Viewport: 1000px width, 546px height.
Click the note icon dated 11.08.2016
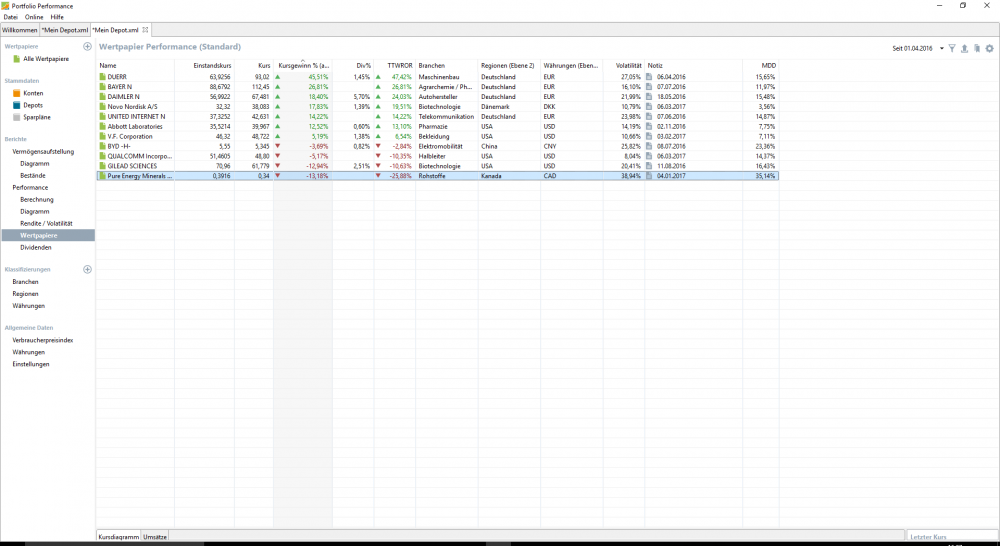(649, 166)
